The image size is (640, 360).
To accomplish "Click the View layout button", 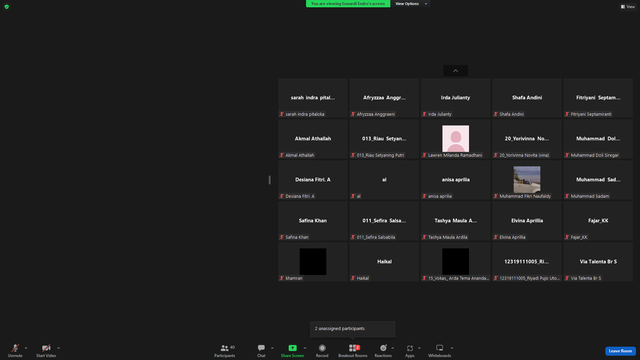I will 628,7.
